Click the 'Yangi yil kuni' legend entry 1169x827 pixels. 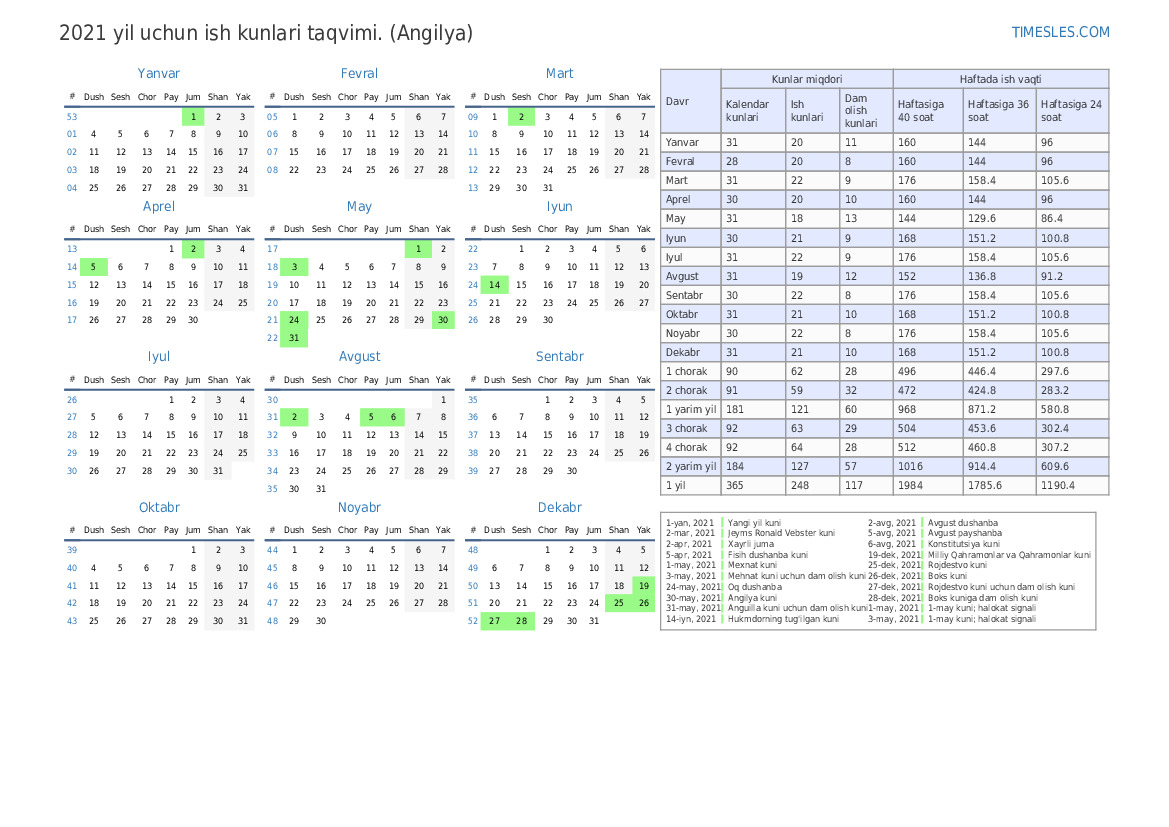tap(754, 523)
